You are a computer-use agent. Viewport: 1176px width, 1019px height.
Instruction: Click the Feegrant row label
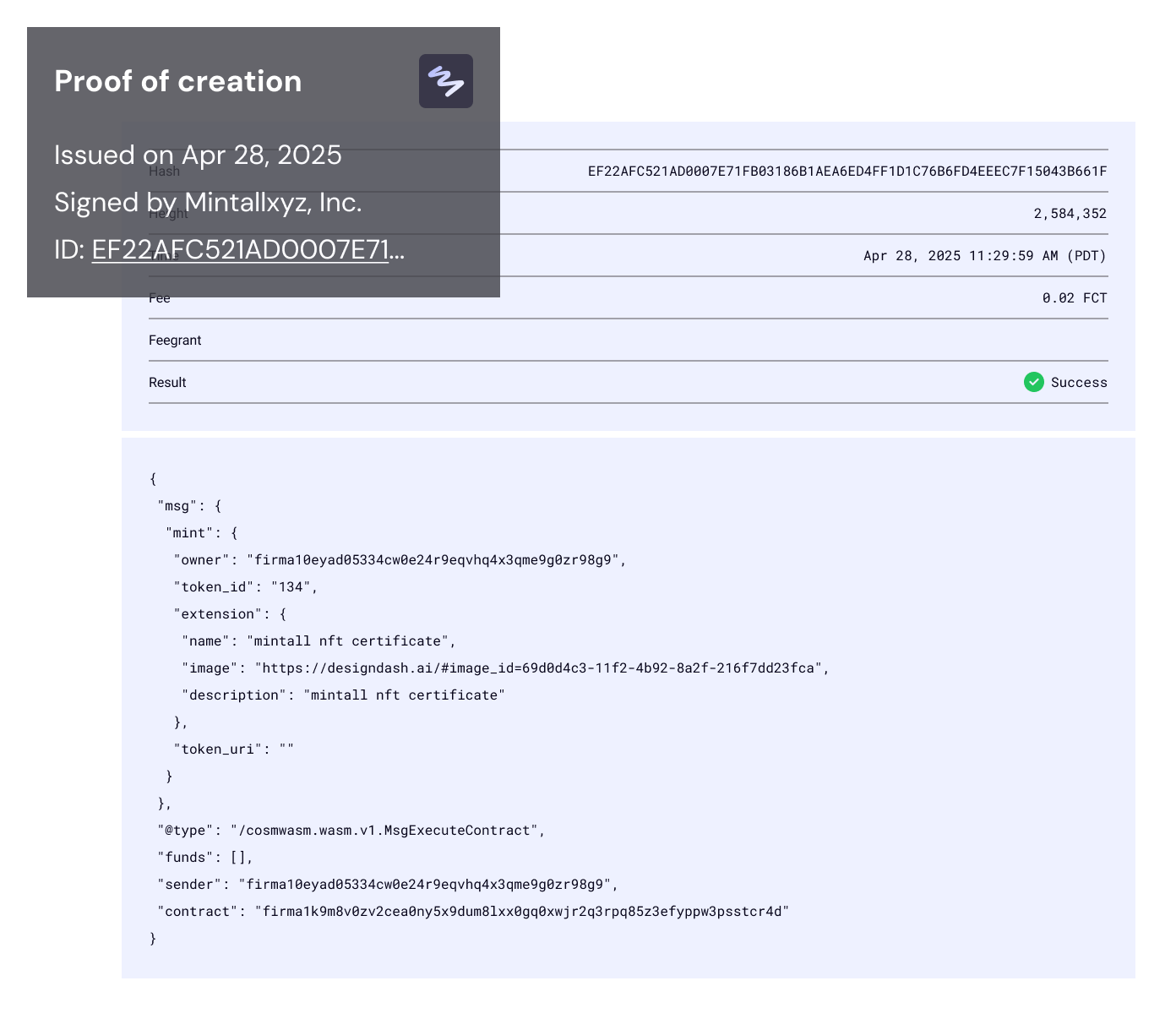pos(175,341)
